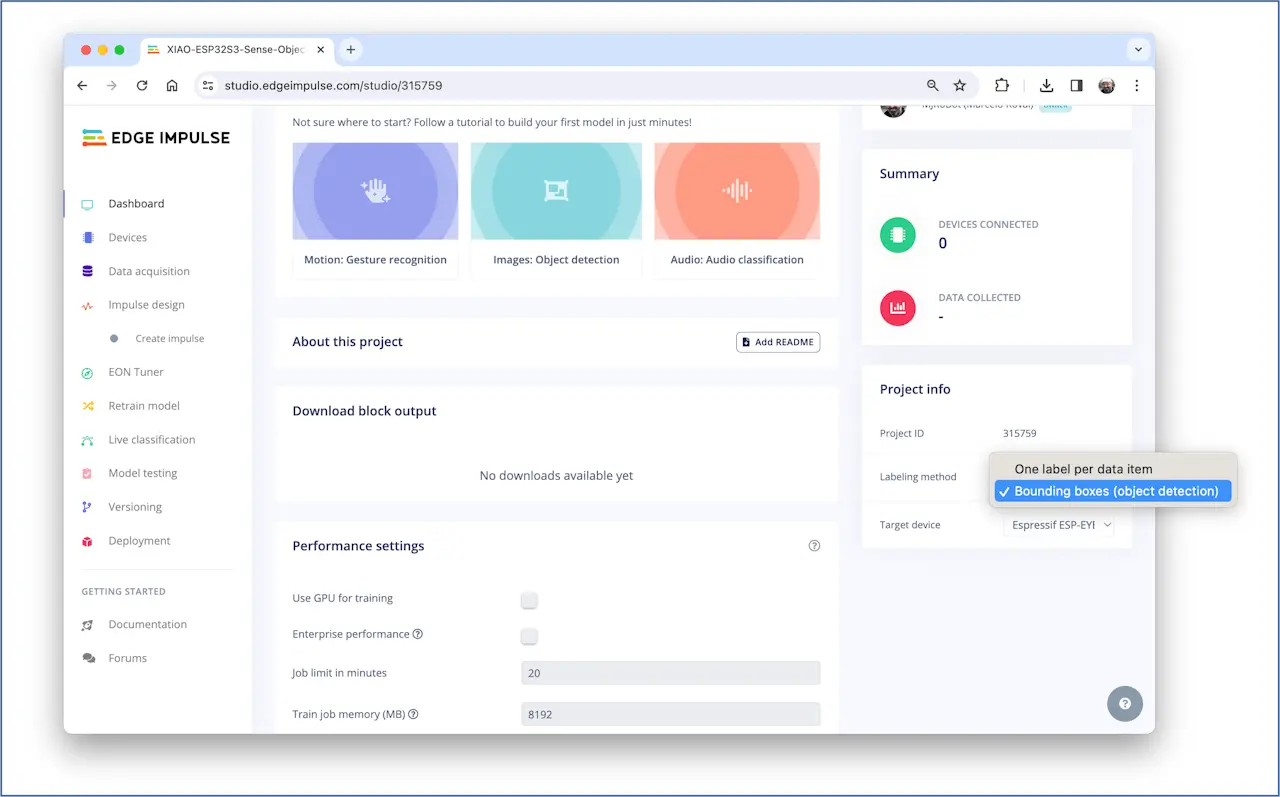Toggle the Enterprise performance checkbox
The width and height of the screenshot is (1280, 797).
[529, 636]
